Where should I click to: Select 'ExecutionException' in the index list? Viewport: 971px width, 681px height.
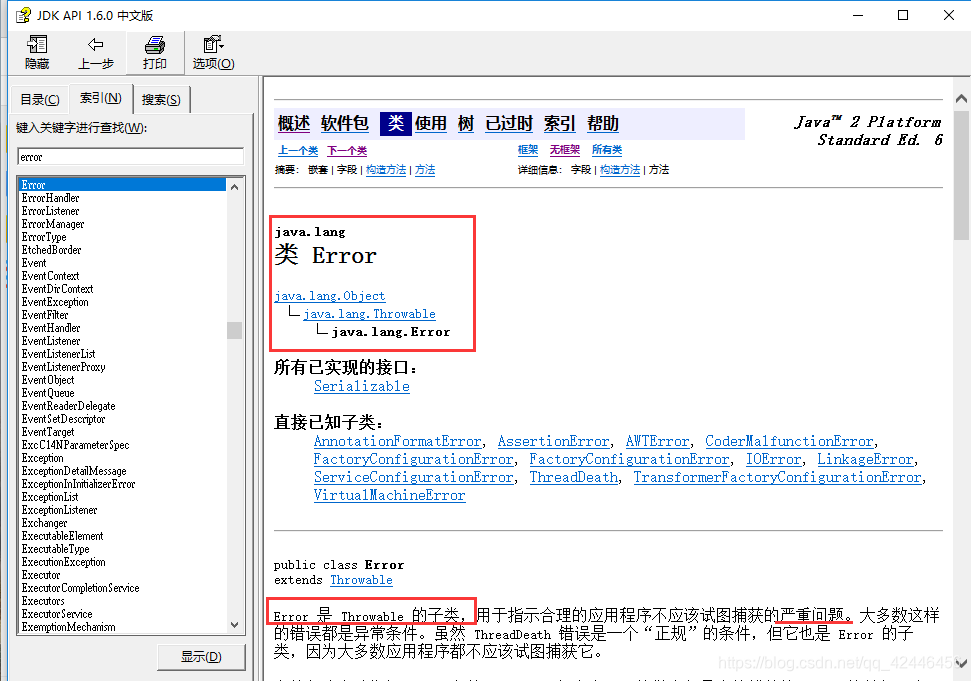(63, 562)
